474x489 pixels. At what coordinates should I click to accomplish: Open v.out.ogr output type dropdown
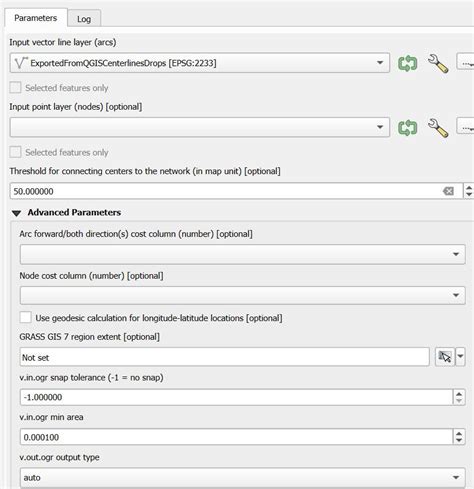(x=243, y=478)
